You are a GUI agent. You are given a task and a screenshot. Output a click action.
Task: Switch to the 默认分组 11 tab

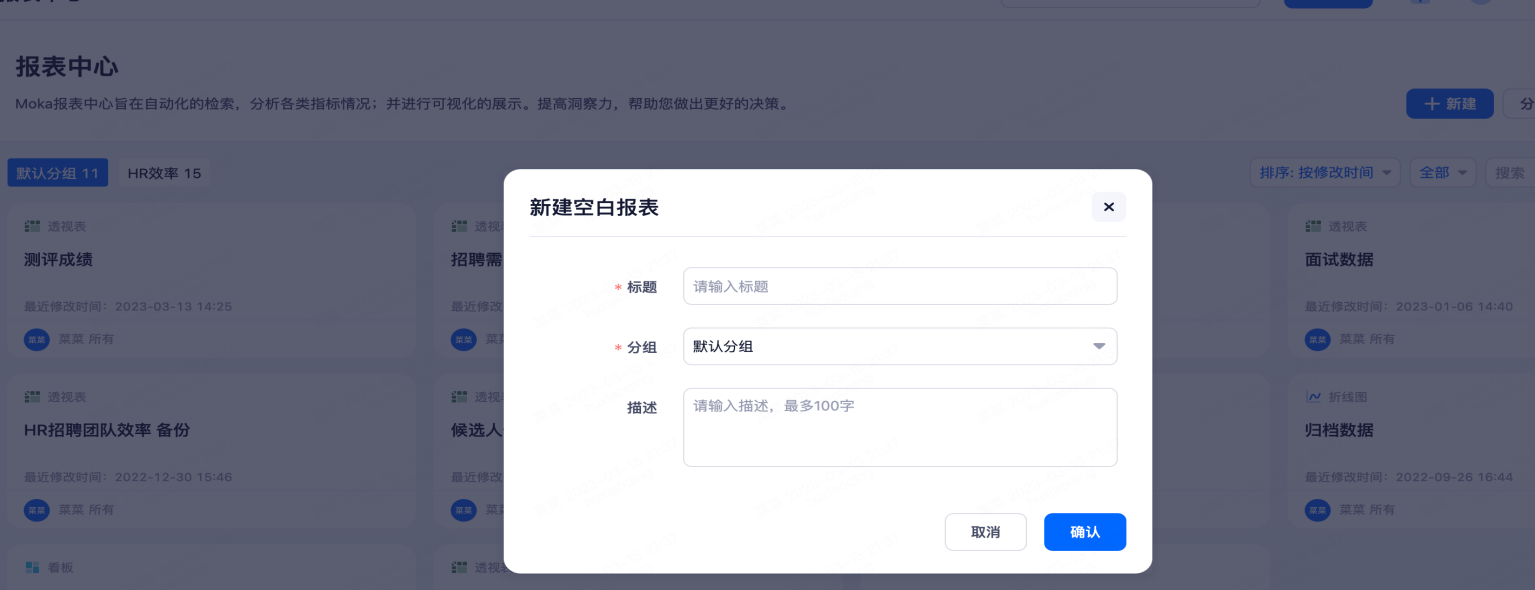pos(57,173)
